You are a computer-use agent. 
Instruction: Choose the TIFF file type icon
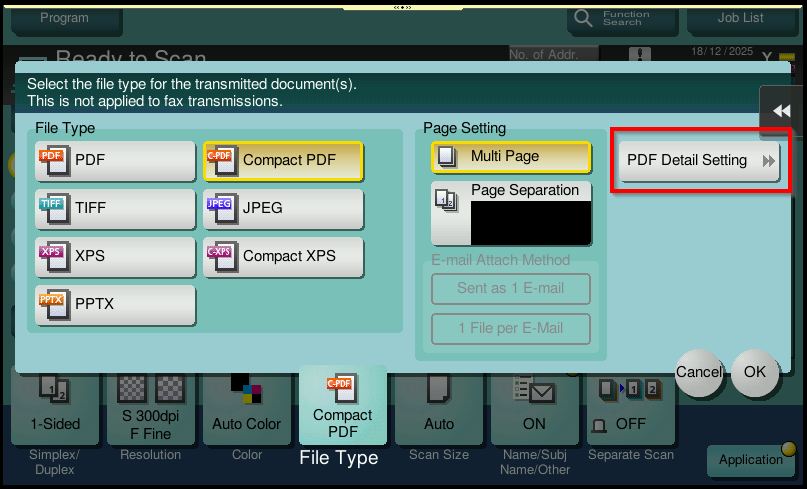click(x=54, y=208)
